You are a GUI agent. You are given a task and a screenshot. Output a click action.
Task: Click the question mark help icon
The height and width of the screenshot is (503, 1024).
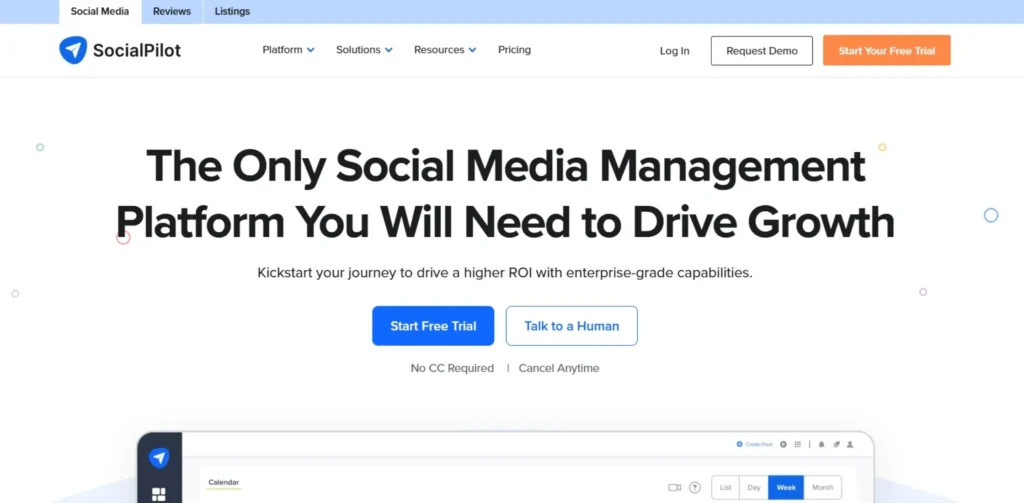click(695, 487)
